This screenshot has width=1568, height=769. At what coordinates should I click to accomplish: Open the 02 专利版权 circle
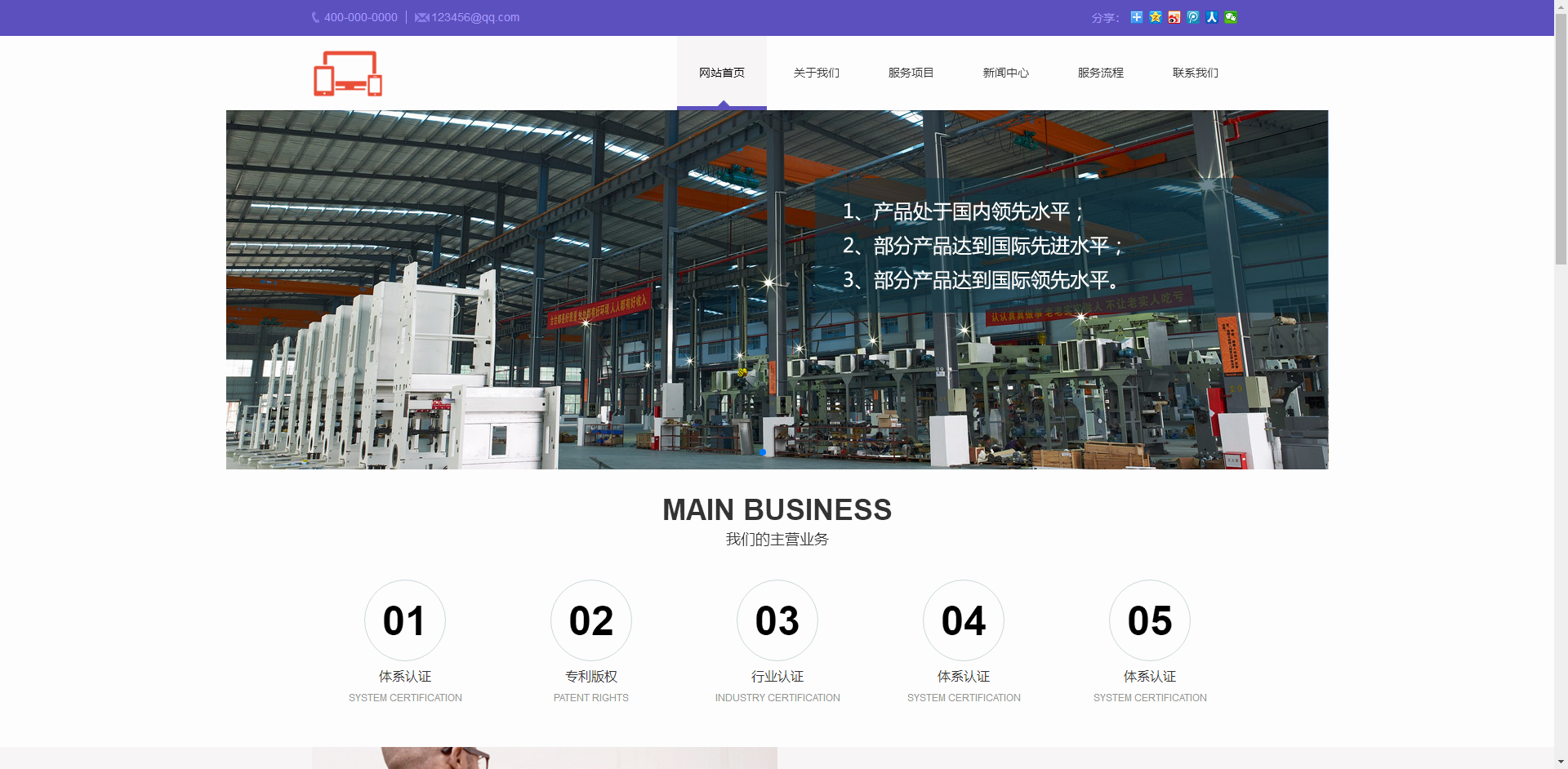tap(591, 620)
